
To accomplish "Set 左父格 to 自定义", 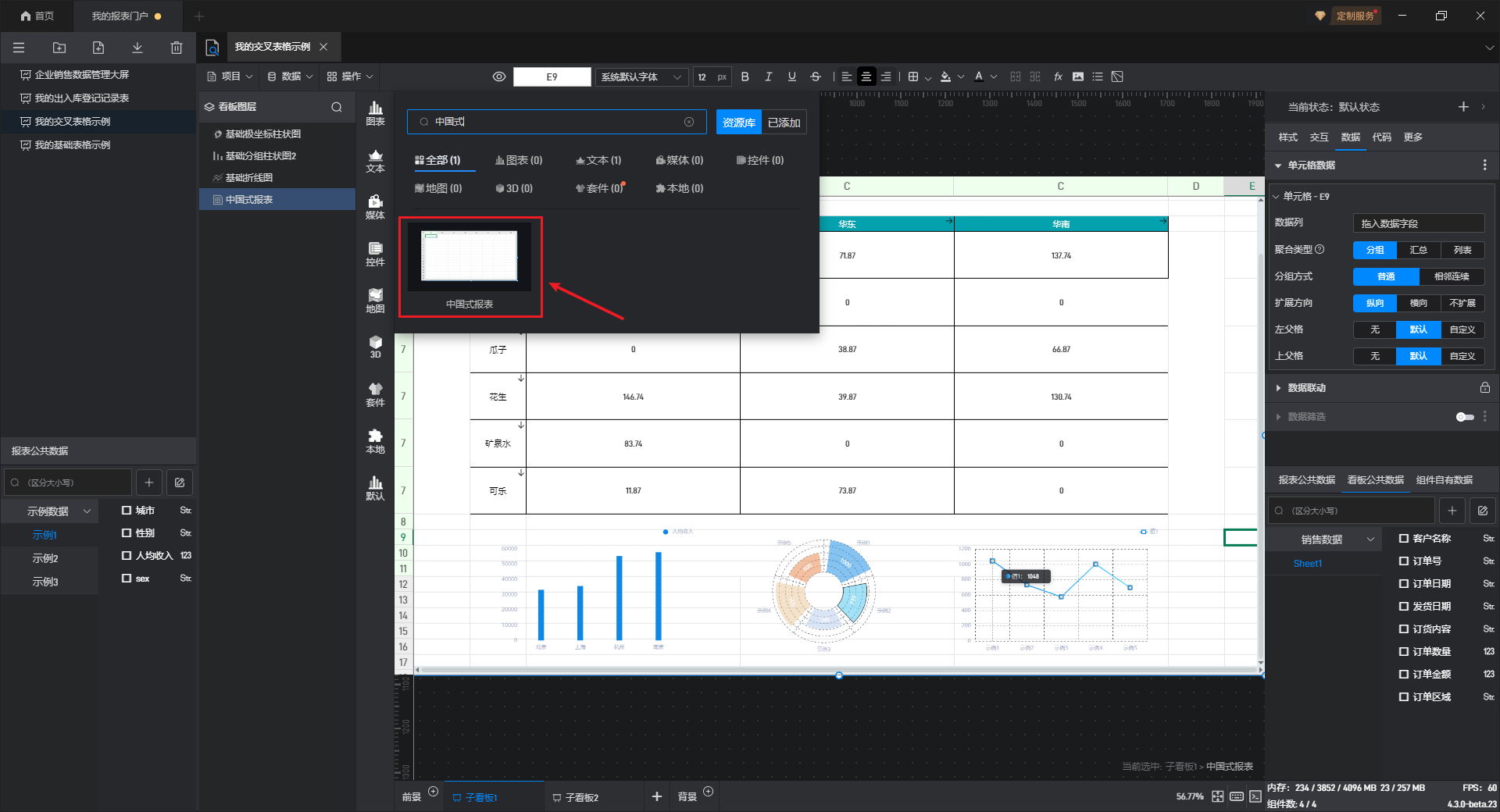I will [1462, 330].
